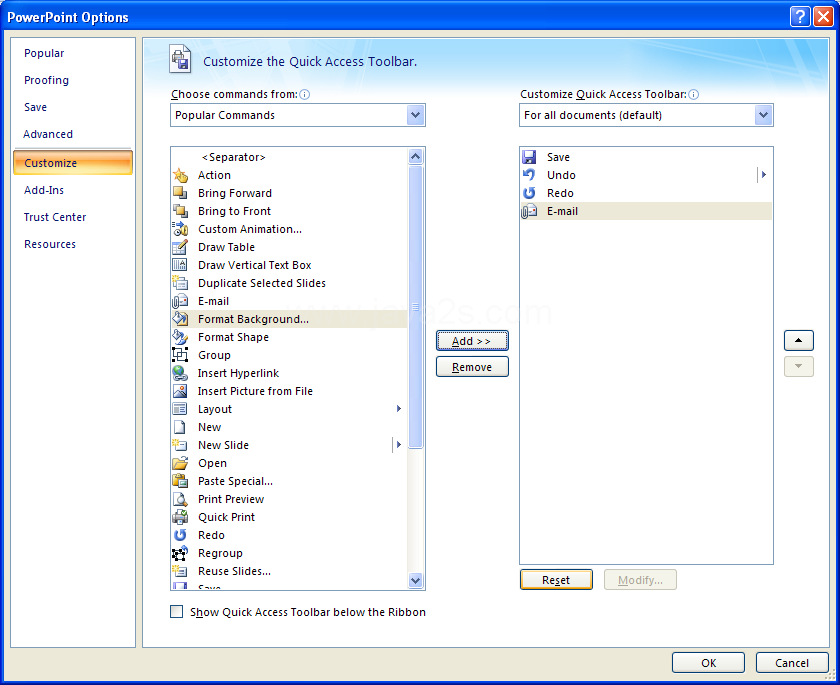Click the Add >> button
The image size is (840, 685).
click(472, 341)
